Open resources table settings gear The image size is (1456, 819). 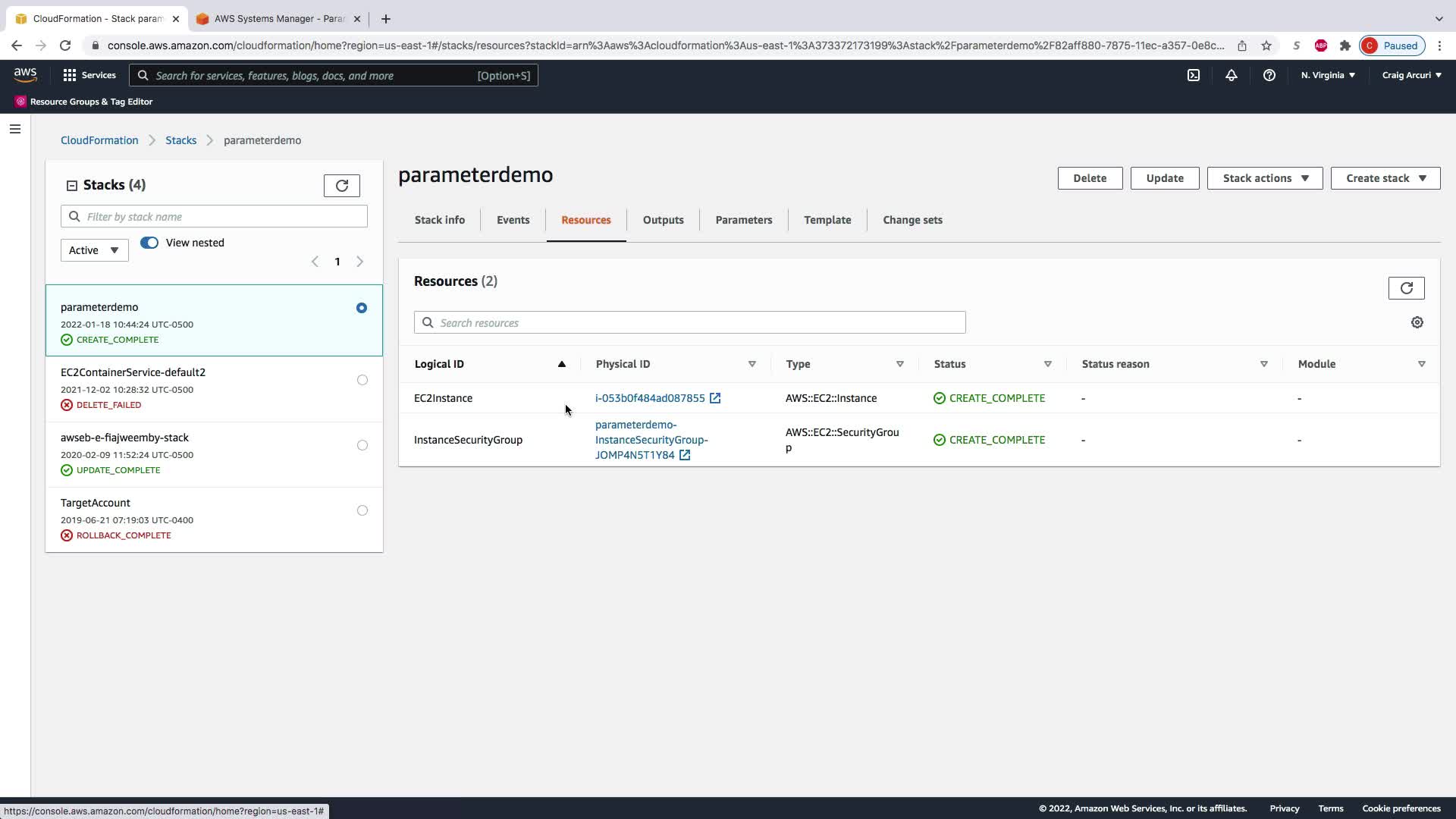[x=1417, y=322]
